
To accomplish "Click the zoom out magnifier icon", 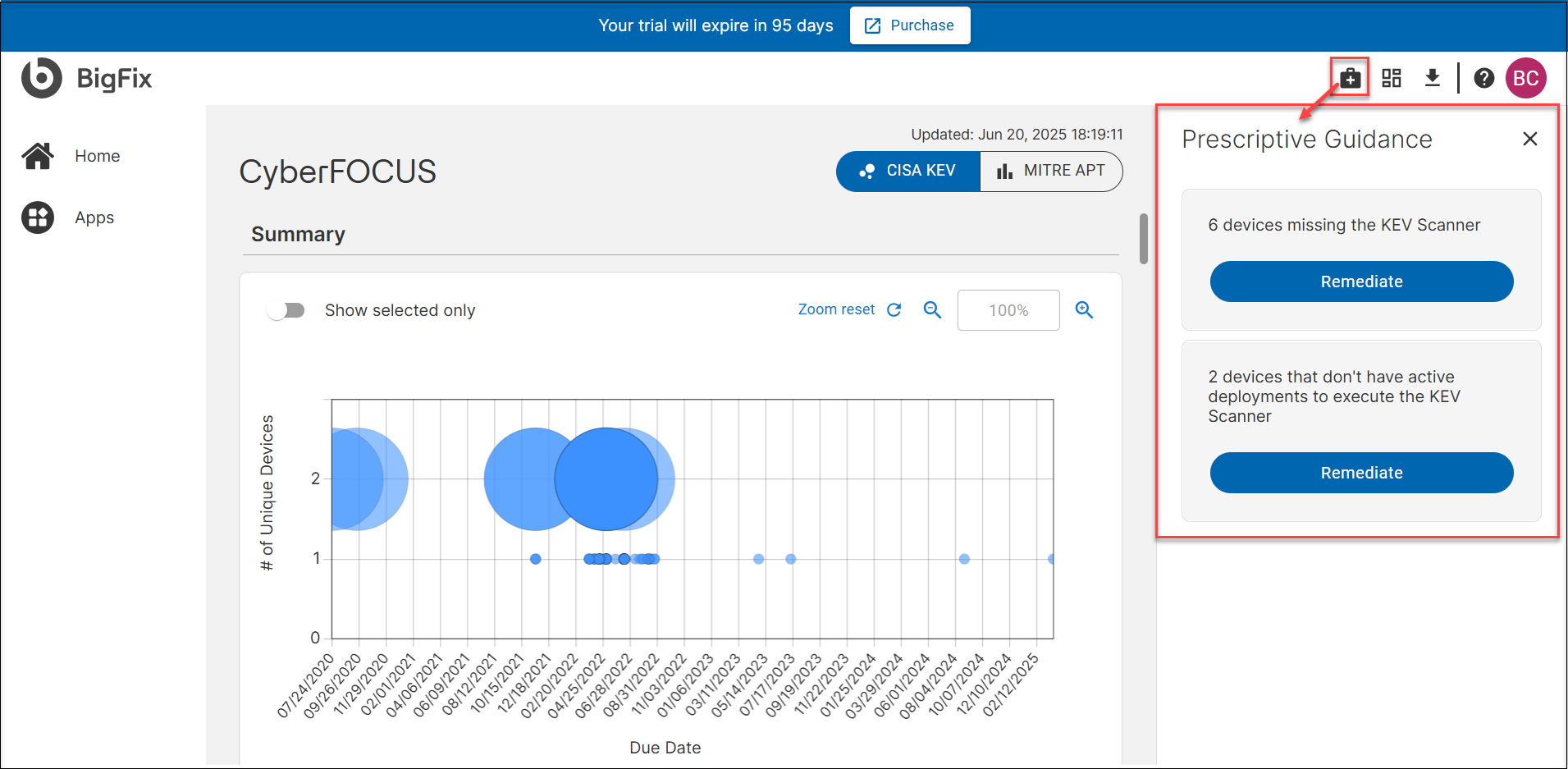I will pyautogui.click(x=932, y=309).
